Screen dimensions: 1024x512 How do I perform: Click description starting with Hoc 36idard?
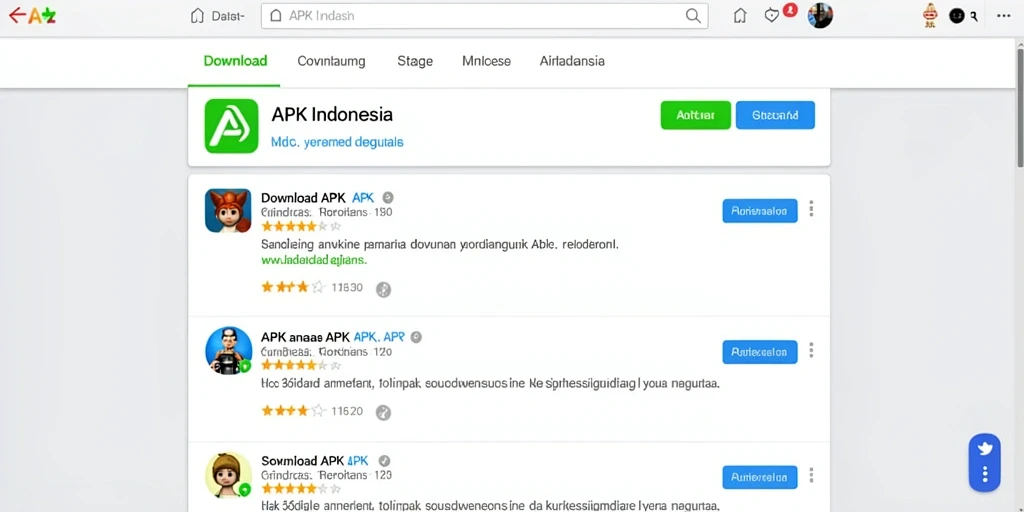click(x=490, y=384)
